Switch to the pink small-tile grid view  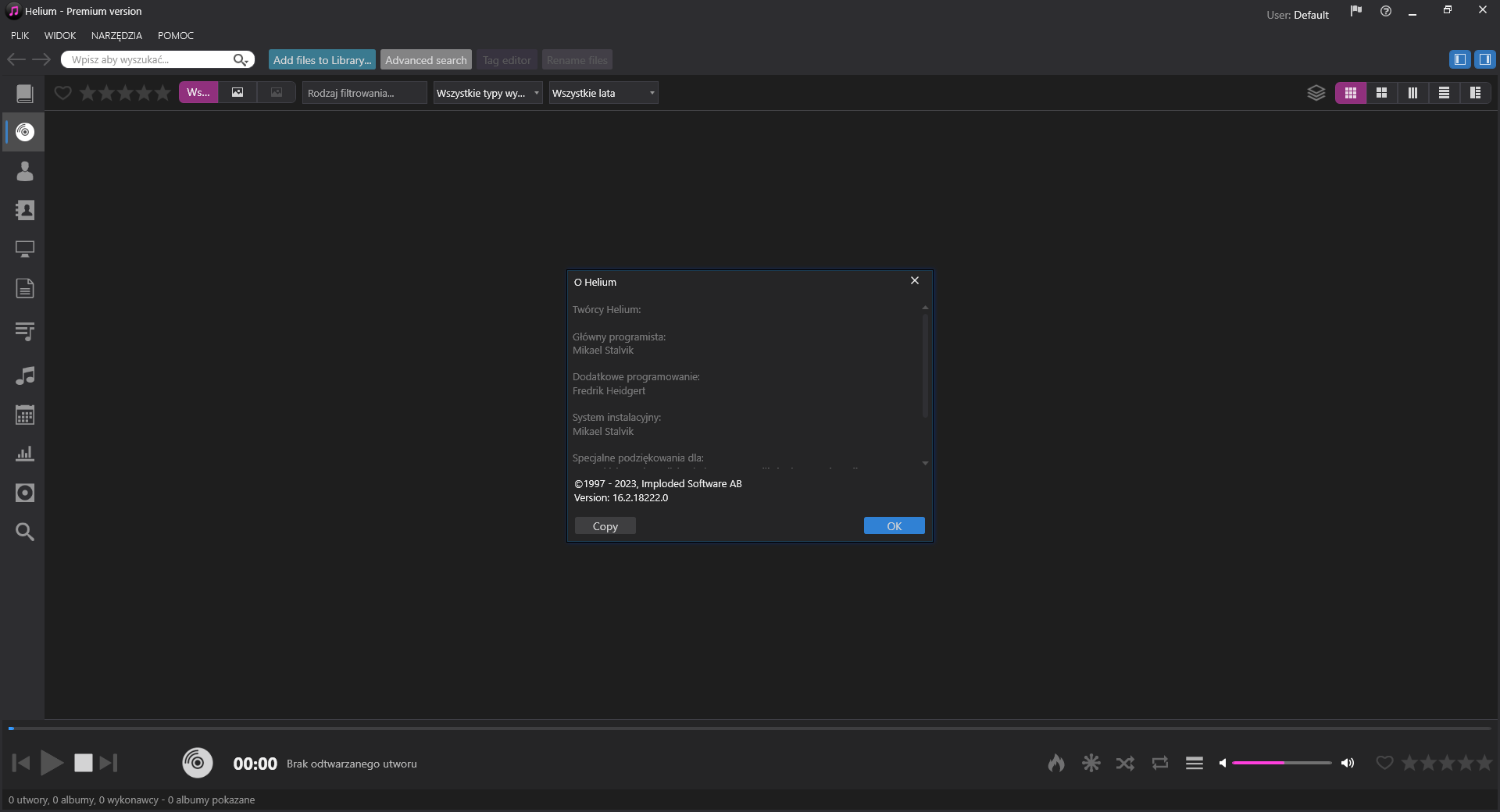point(1351,93)
